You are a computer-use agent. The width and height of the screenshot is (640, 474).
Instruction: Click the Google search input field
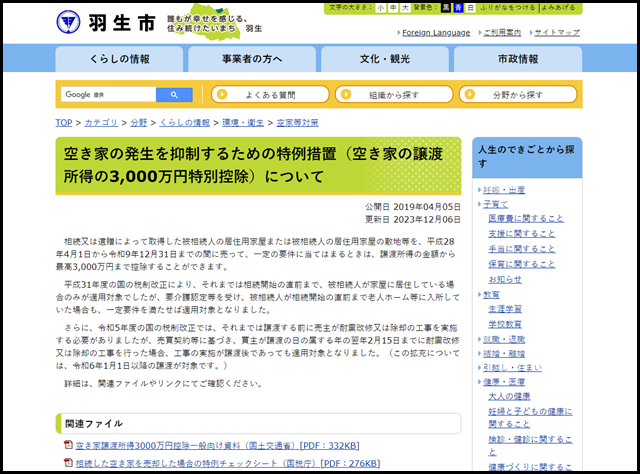(x=109, y=95)
